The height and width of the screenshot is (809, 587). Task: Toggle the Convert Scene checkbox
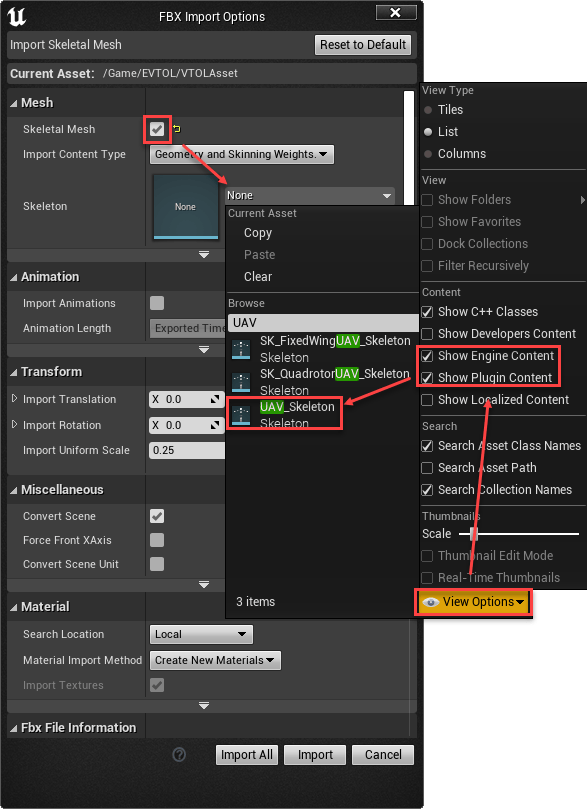pyautogui.click(x=157, y=516)
